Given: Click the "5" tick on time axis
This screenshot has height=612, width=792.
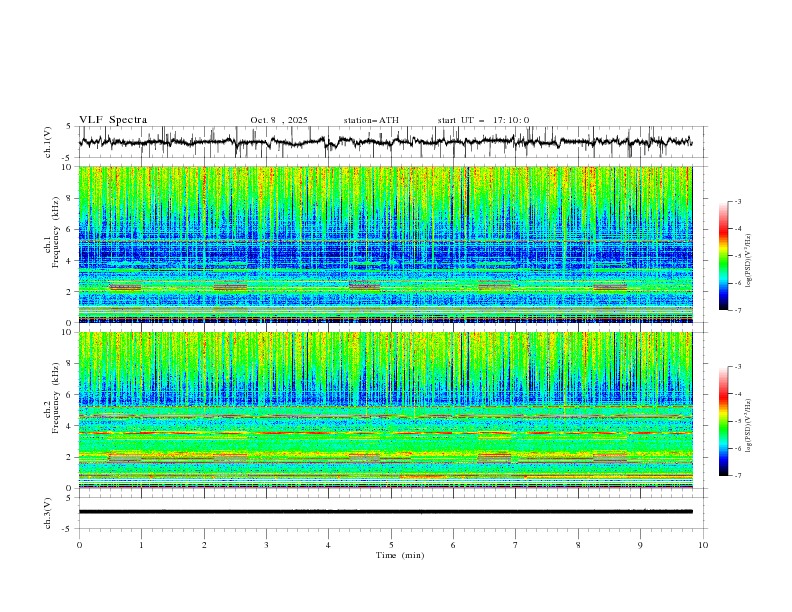Looking at the screenshot, I should click(391, 545).
